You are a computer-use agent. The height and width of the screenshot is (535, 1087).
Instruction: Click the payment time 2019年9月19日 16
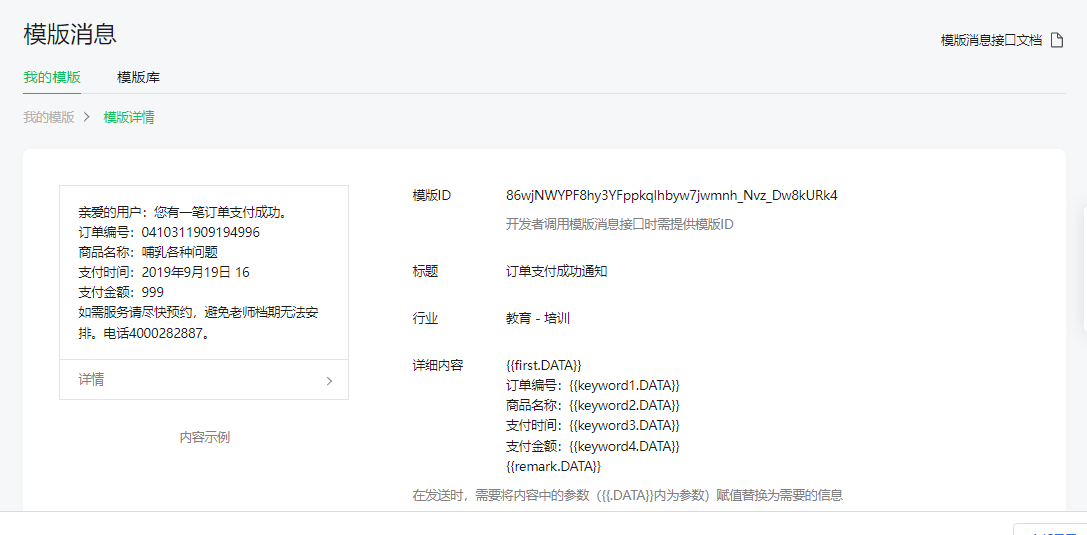195,272
